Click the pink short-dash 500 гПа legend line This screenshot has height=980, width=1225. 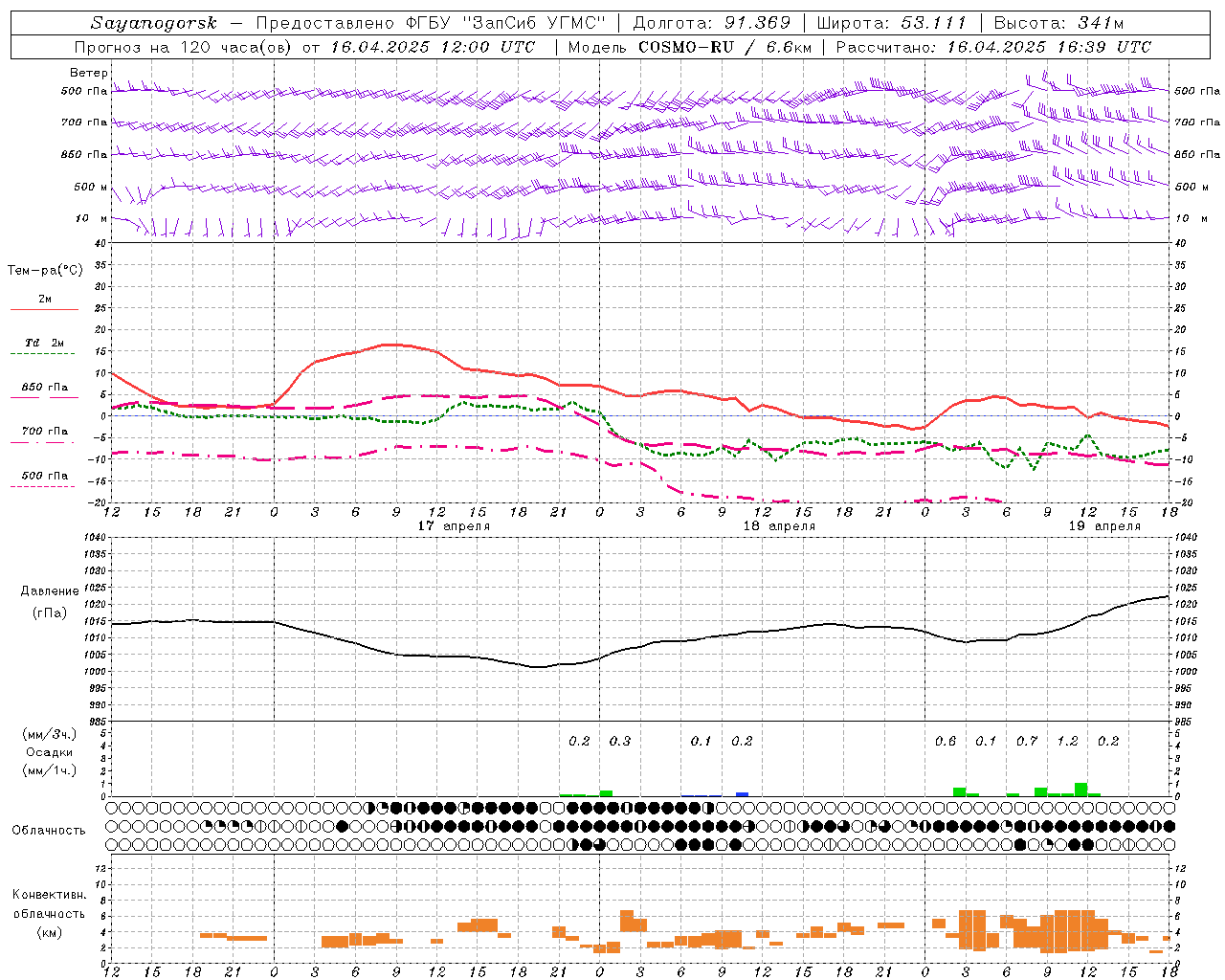tap(42, 486)
